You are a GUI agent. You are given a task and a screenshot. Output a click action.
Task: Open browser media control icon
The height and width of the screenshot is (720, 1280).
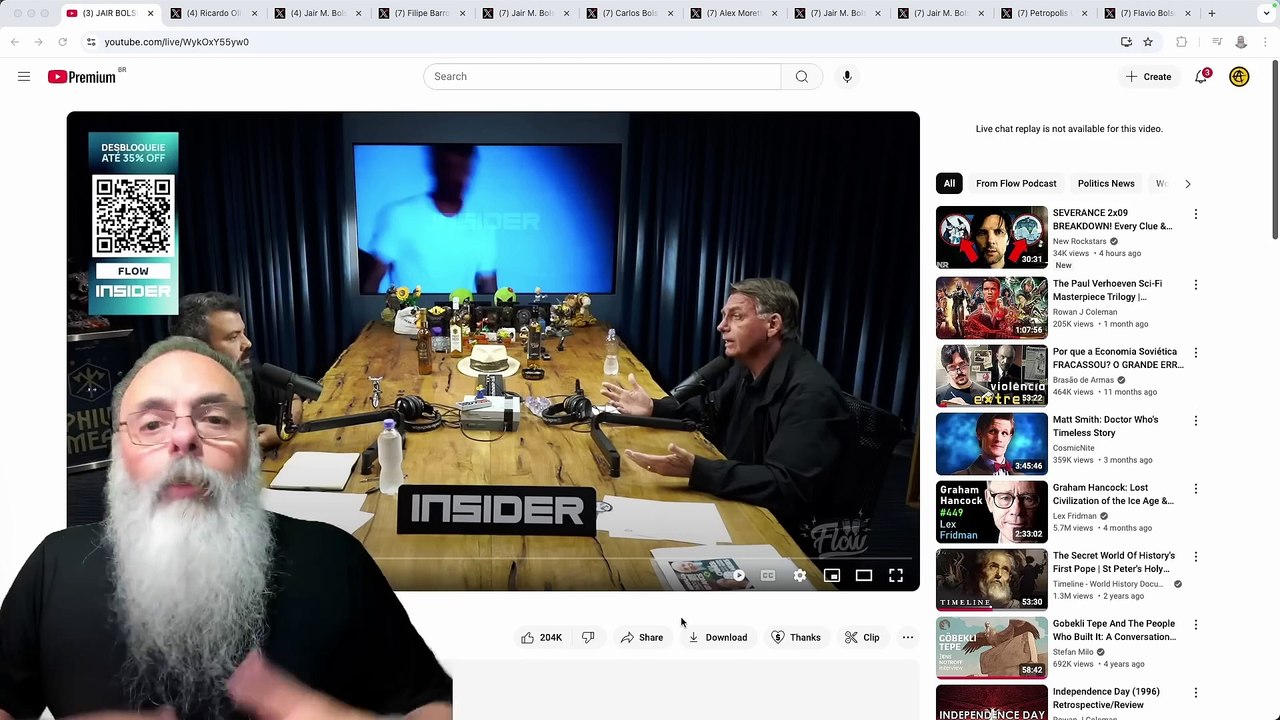point(1217,42)
